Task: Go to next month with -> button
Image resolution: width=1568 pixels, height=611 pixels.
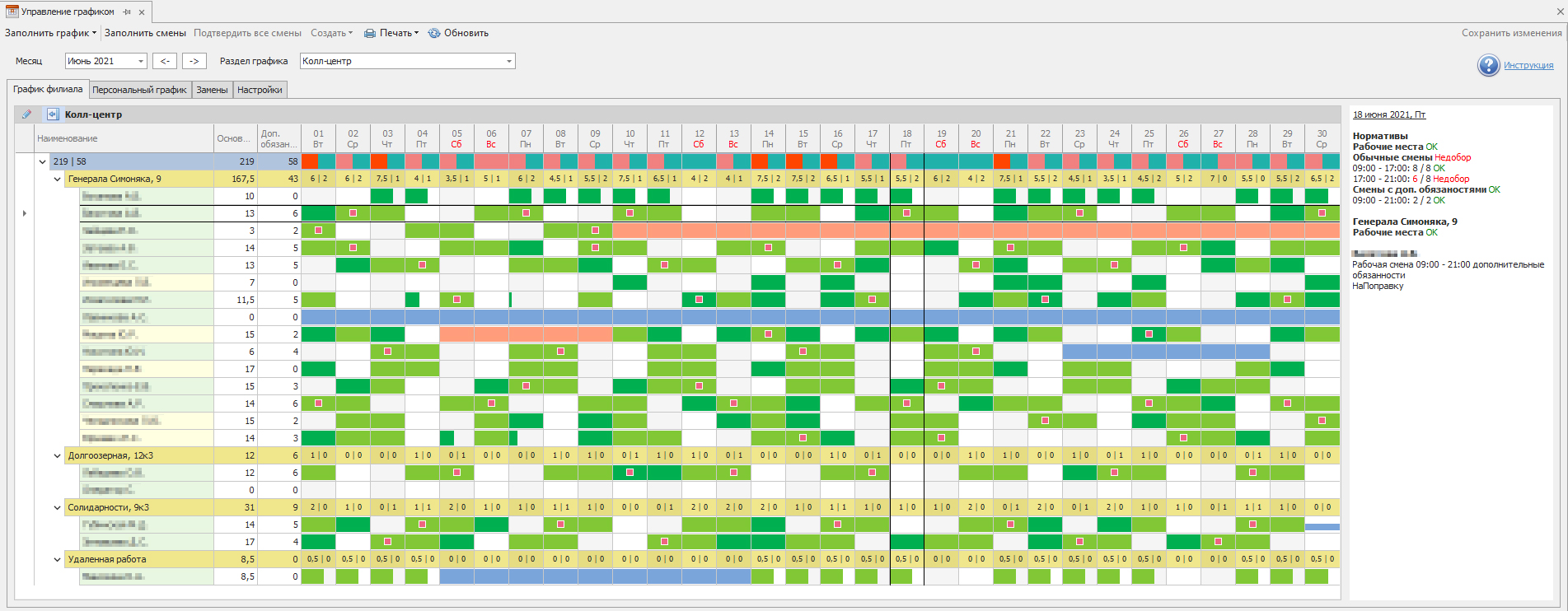Action: pos(194,61)
